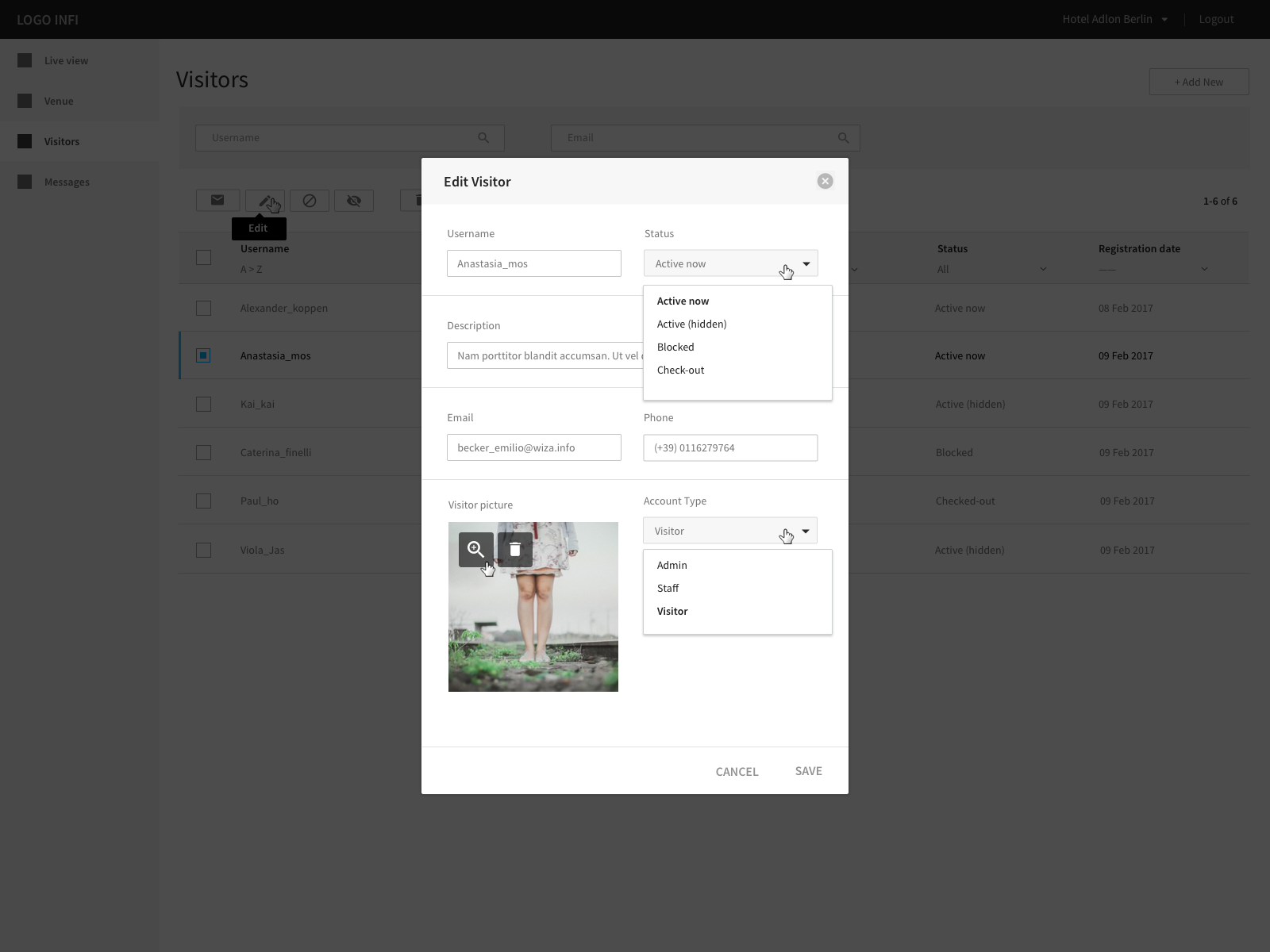Image resolution: width=1270 pixels, height=952 pixels.
Task: Click the mail message toolbar icon
Action: click(x=217, y=201)
